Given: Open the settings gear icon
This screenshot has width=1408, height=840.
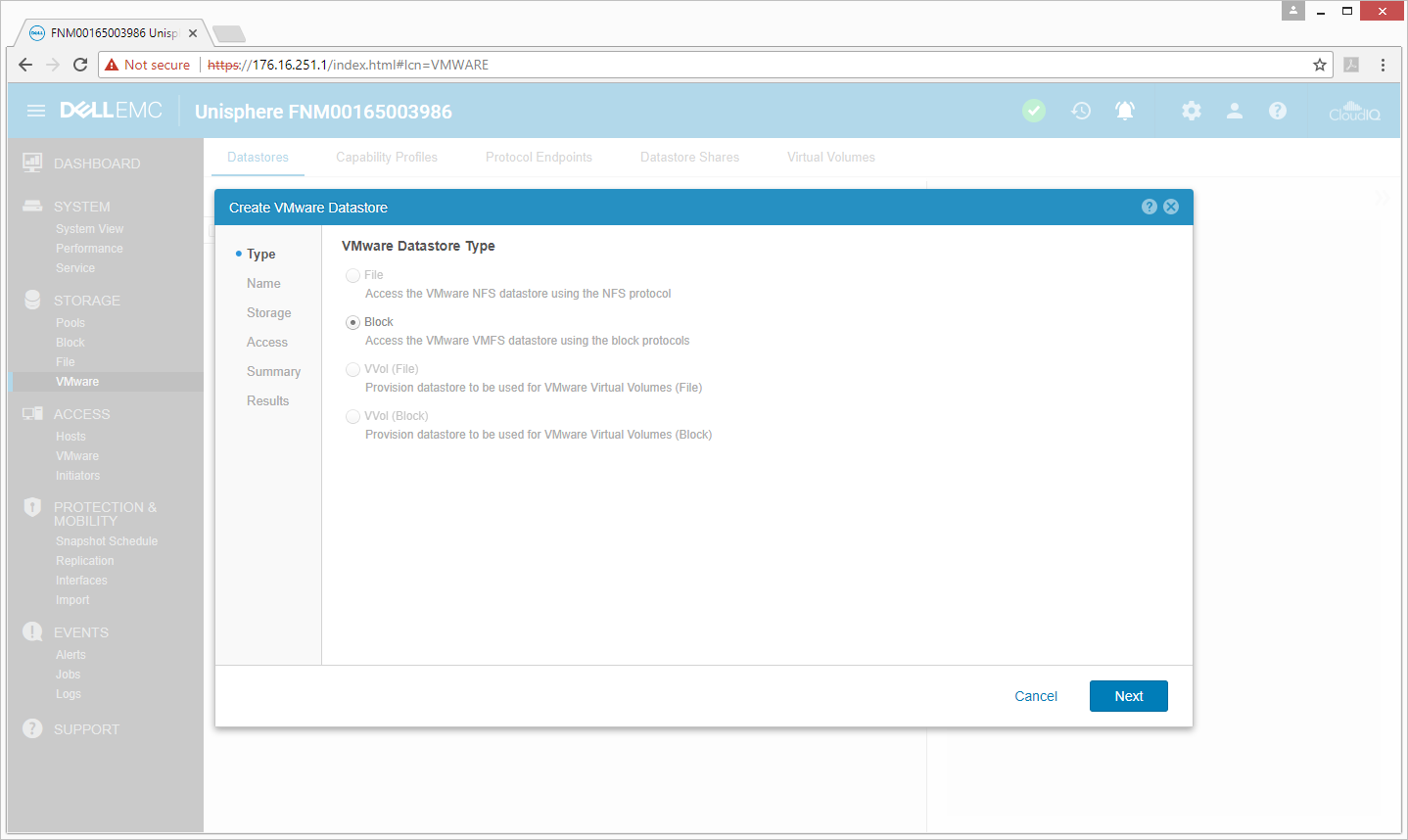Looking at the screenshot, I should tap(1192, 111).
